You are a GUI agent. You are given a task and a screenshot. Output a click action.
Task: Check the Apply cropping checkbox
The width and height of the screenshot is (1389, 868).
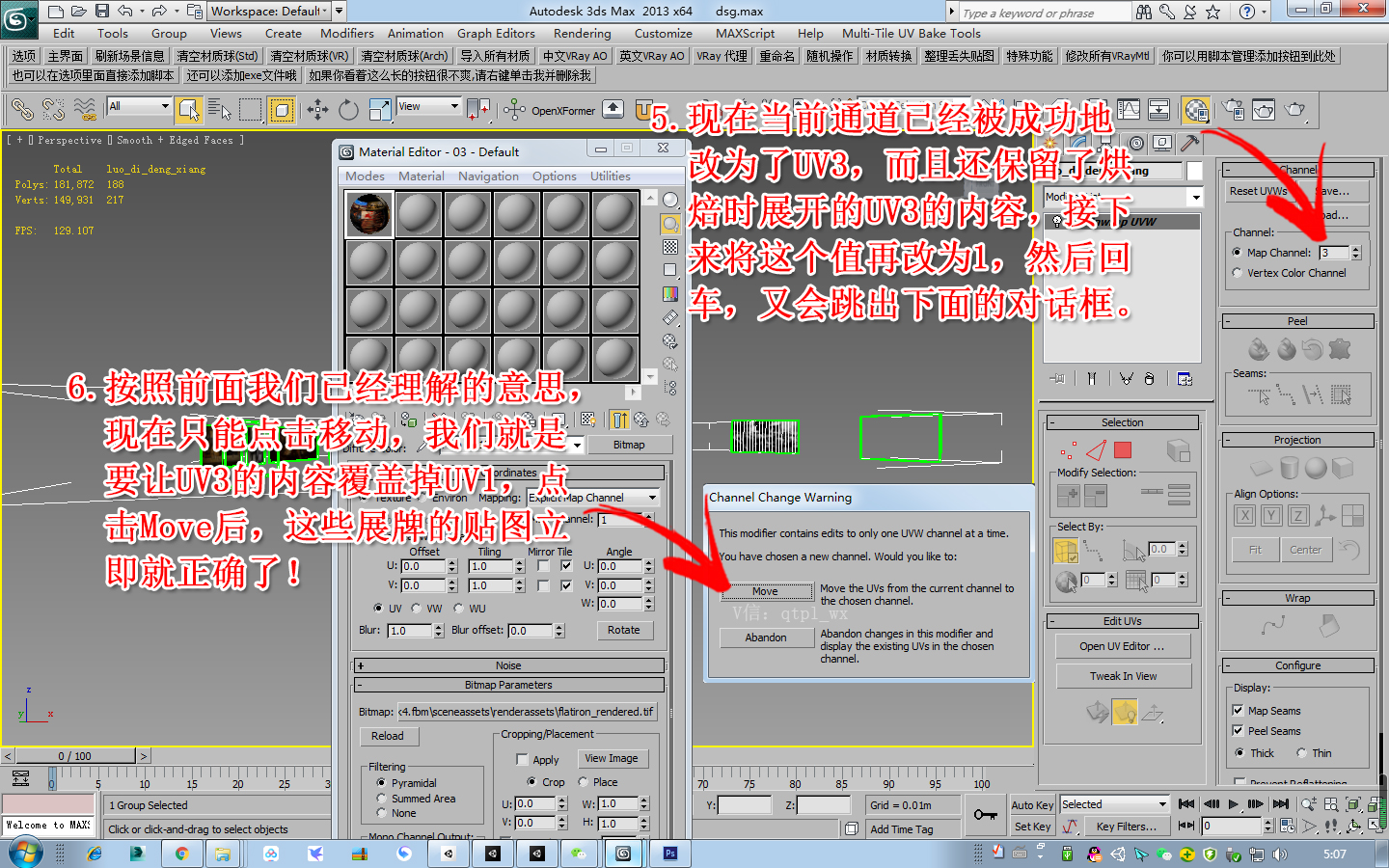pos(522,760)
